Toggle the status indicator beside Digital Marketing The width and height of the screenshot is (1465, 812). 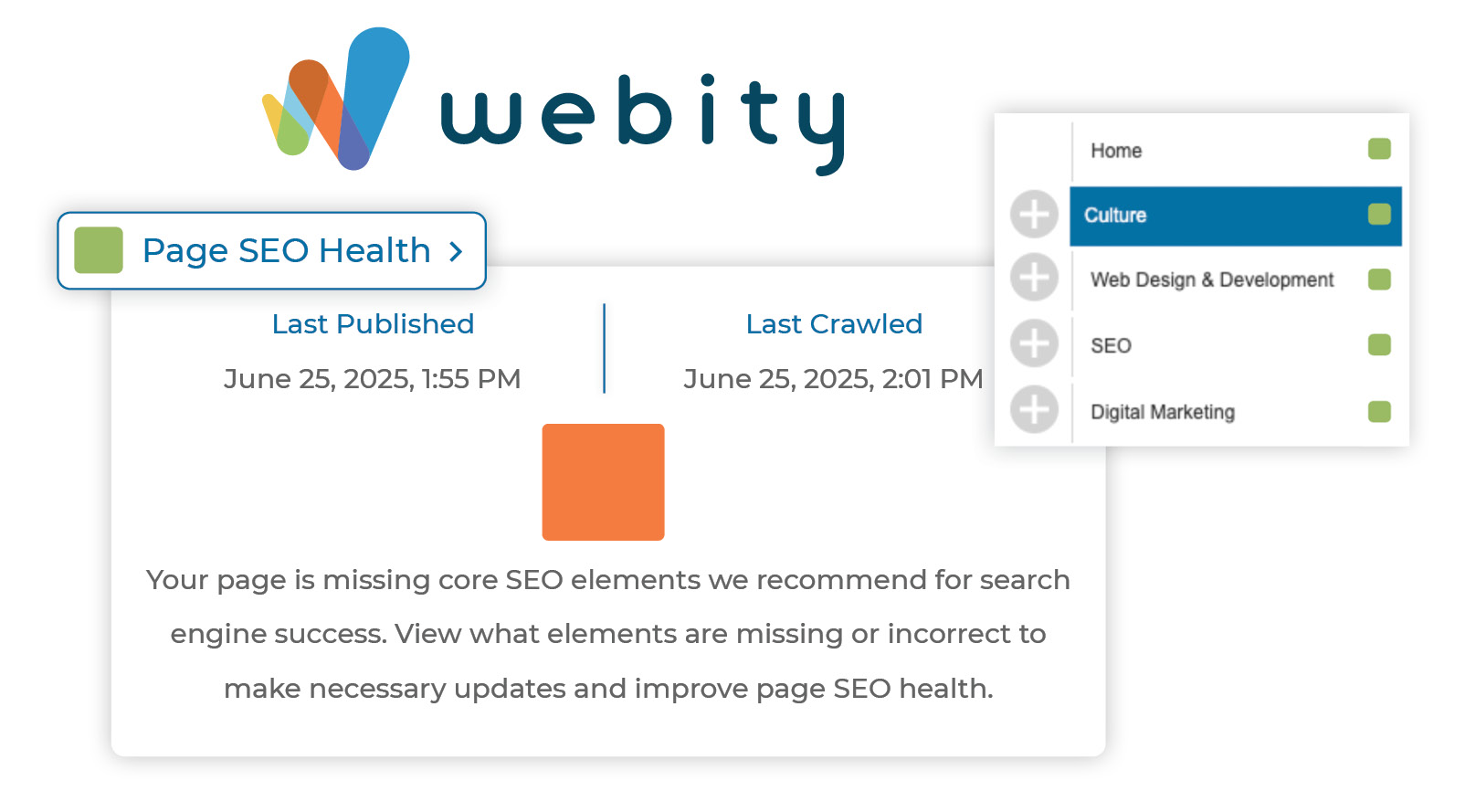point(1377,410)
